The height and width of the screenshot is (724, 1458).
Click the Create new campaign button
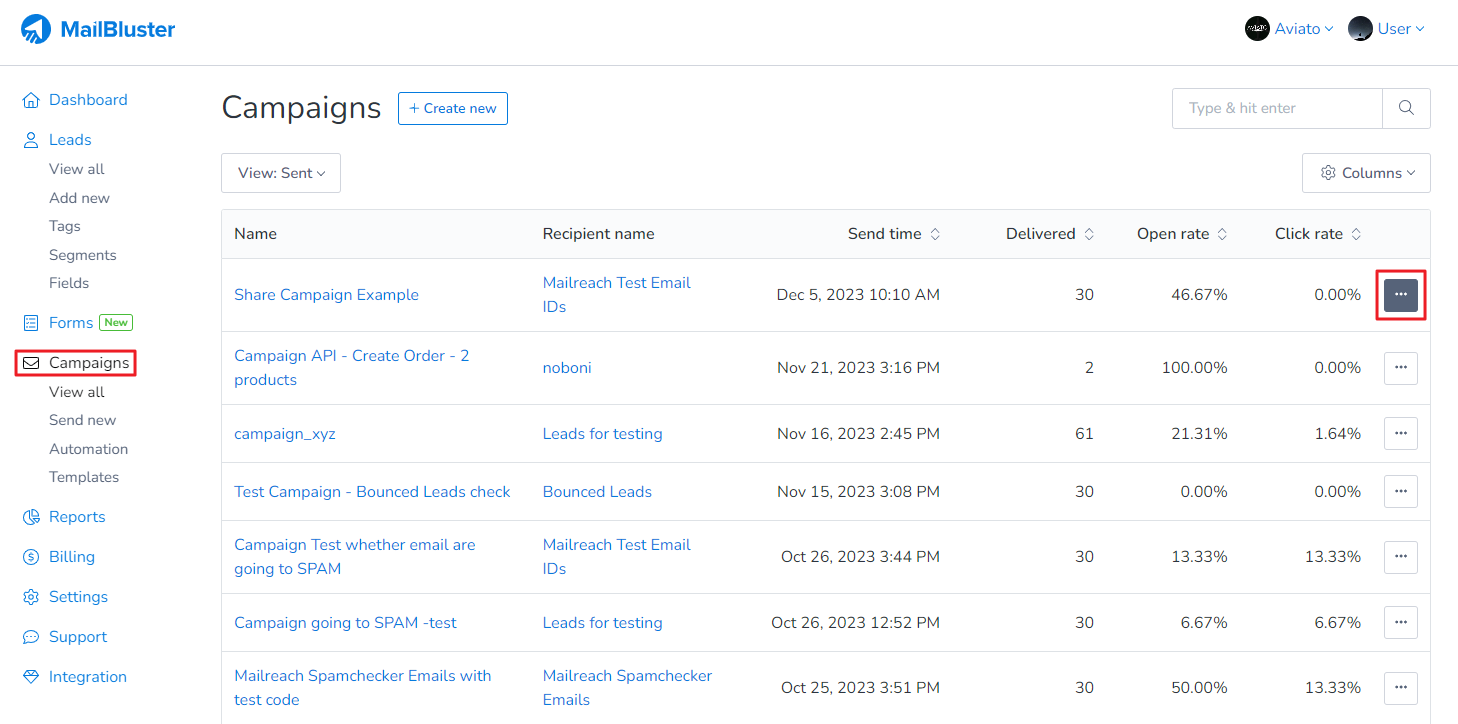[452, 108]
